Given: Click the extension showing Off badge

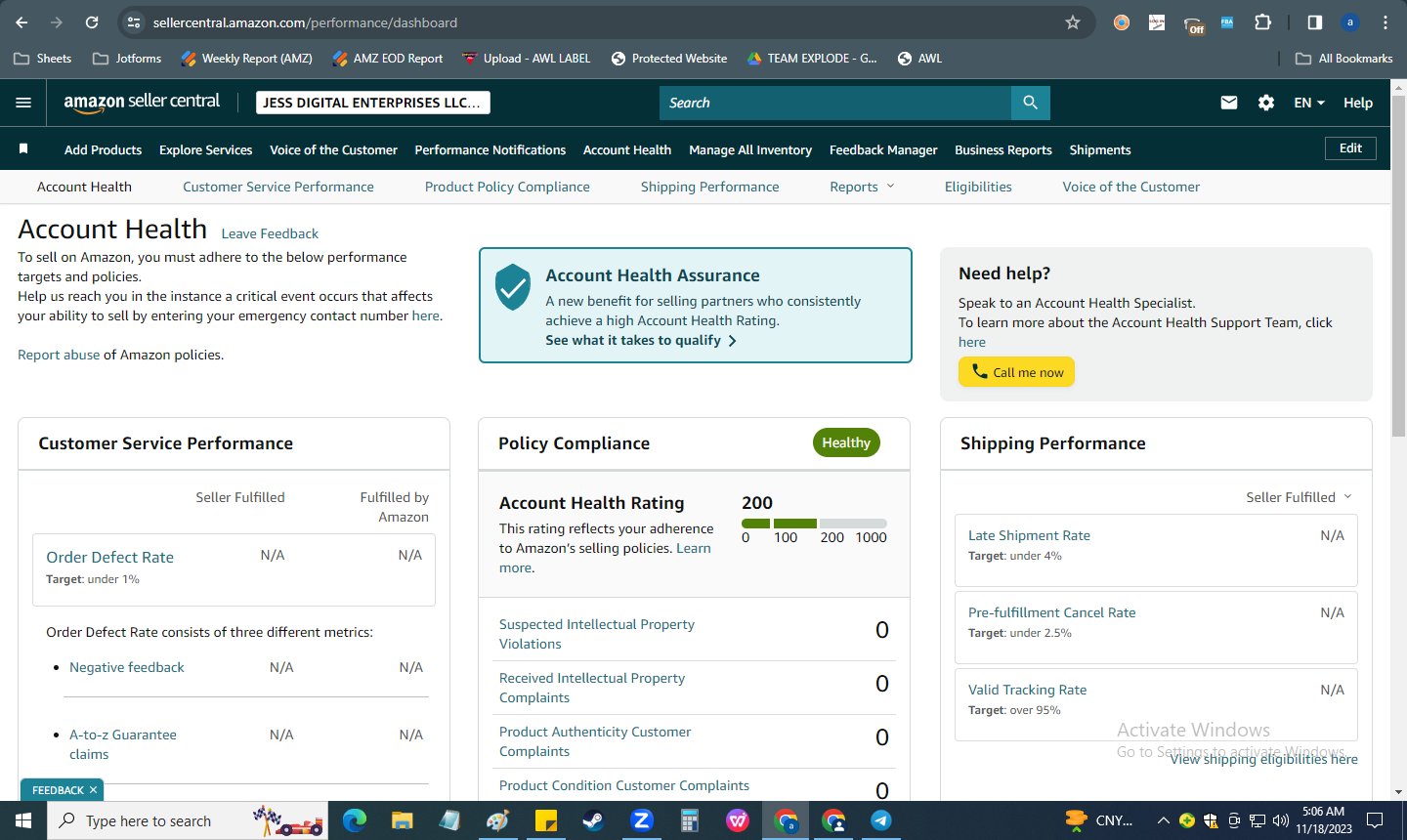Looking at the screenshot, I should click(1193, 24).
